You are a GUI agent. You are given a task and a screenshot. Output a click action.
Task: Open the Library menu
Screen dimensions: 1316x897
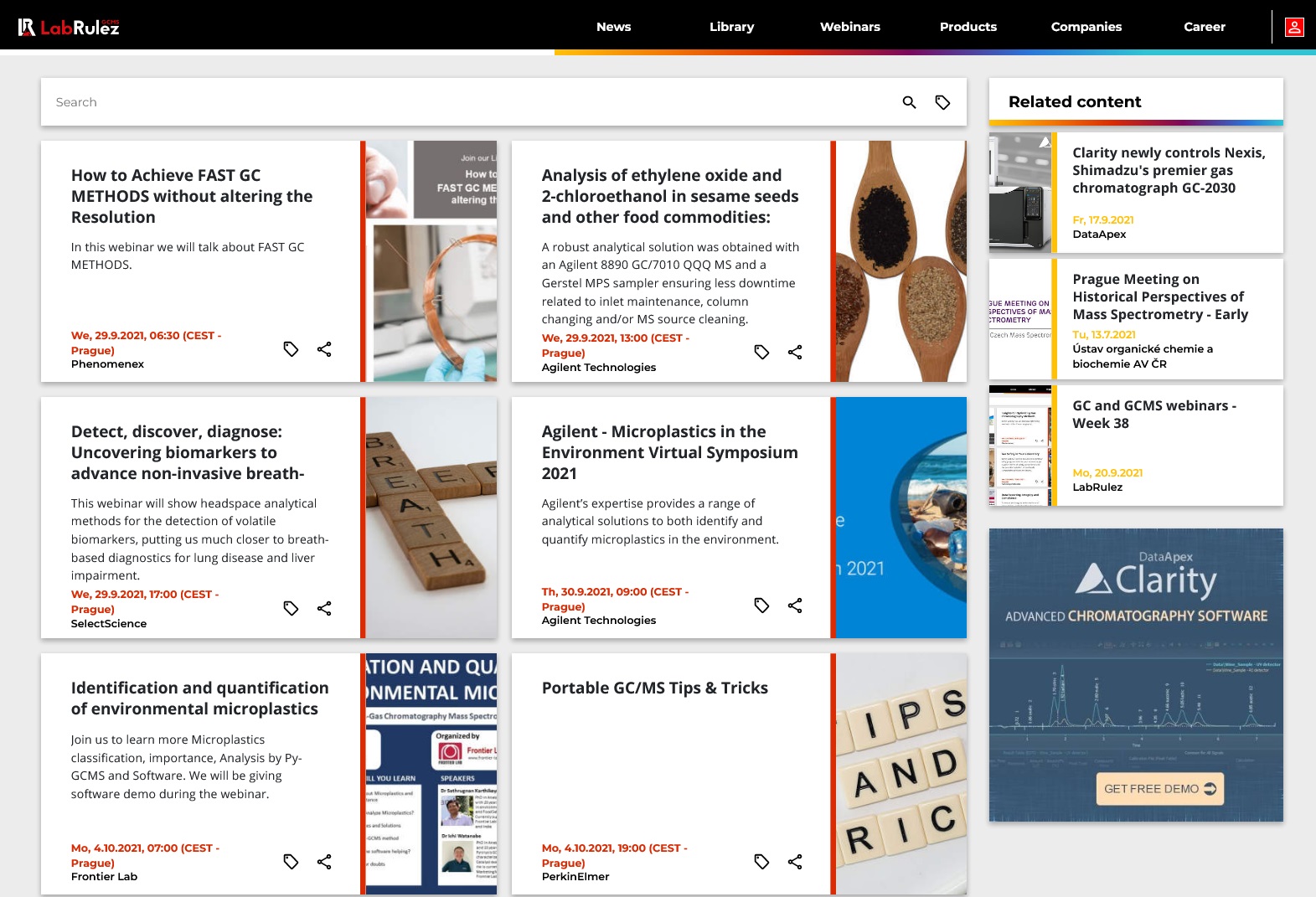coord(731,27)
